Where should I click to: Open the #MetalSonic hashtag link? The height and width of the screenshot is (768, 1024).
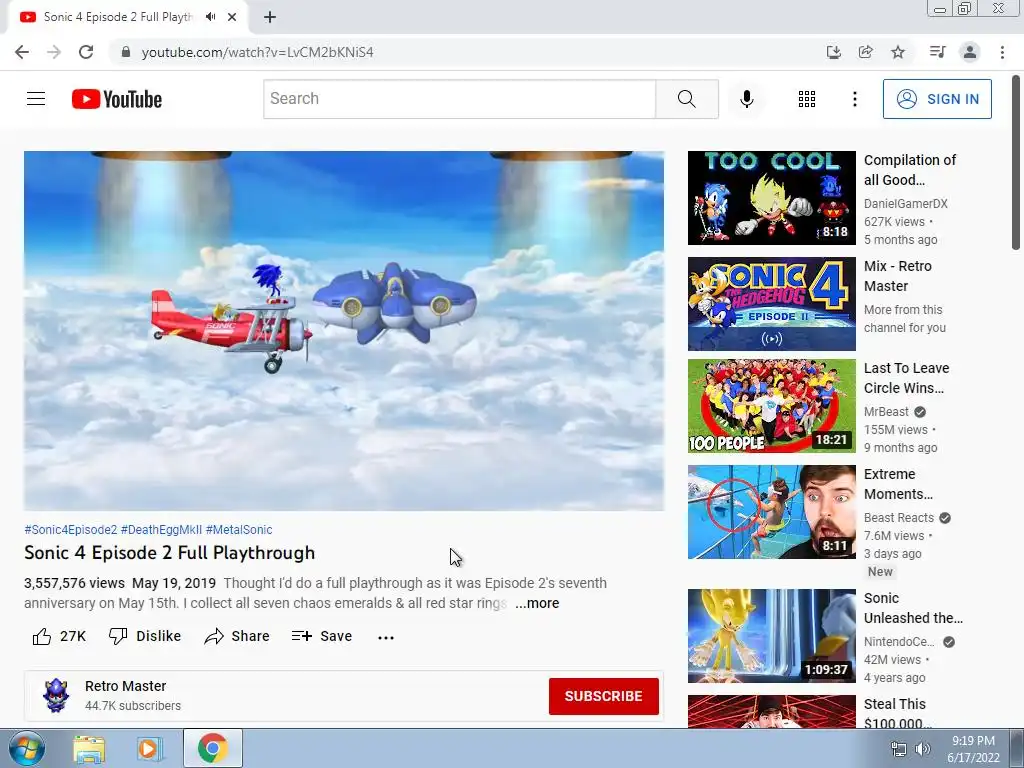coord(239,530)
